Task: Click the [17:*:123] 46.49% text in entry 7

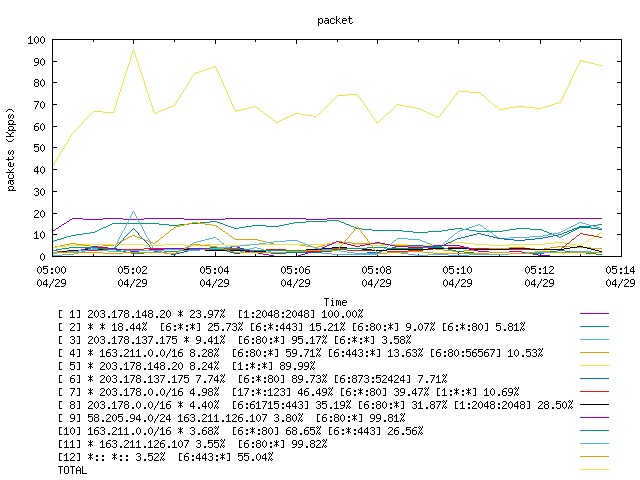Action: [282, 393]
